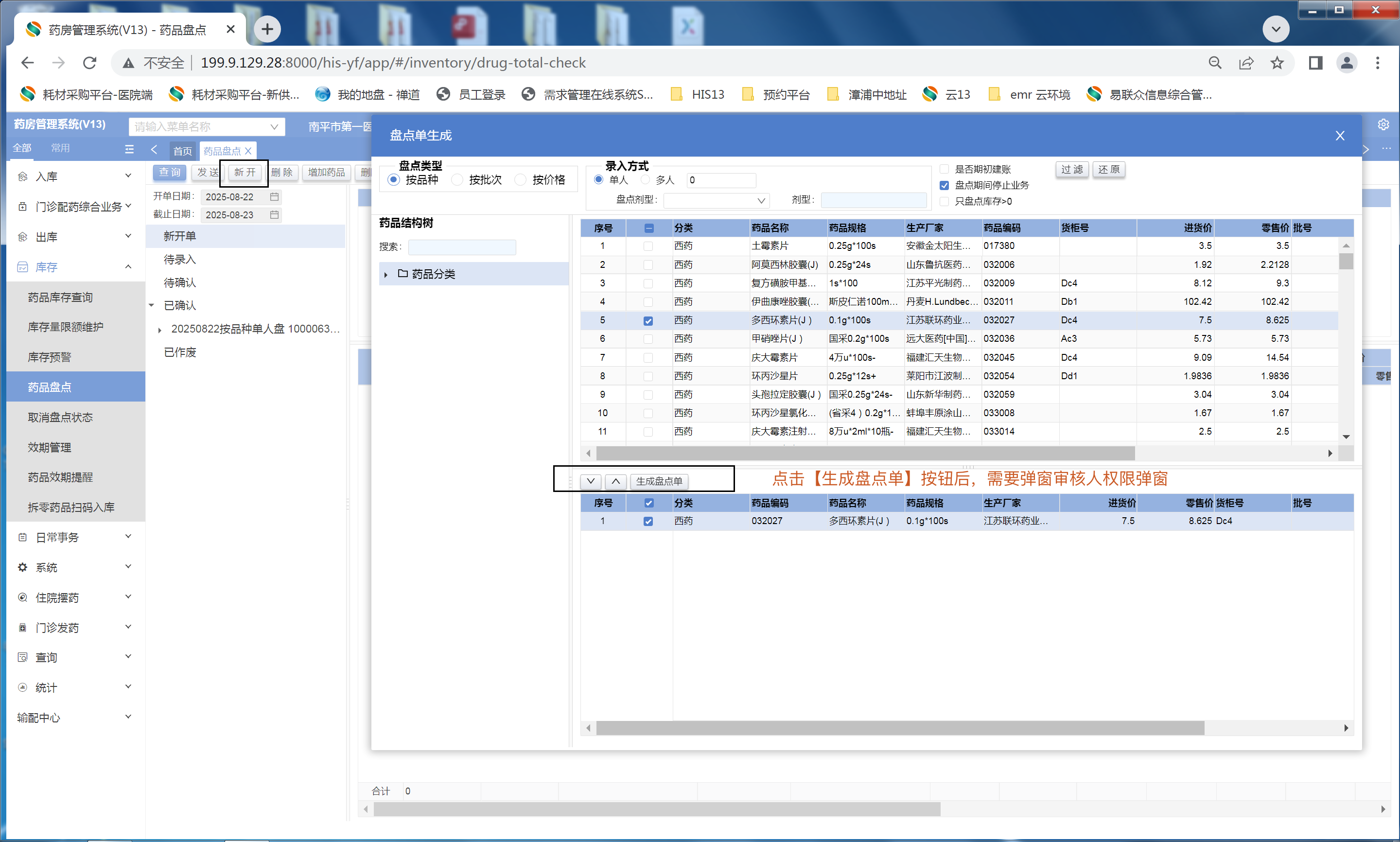Switch to the 首页 tab
Viewport: 1400px width, 842px height.
coord(183,151)
